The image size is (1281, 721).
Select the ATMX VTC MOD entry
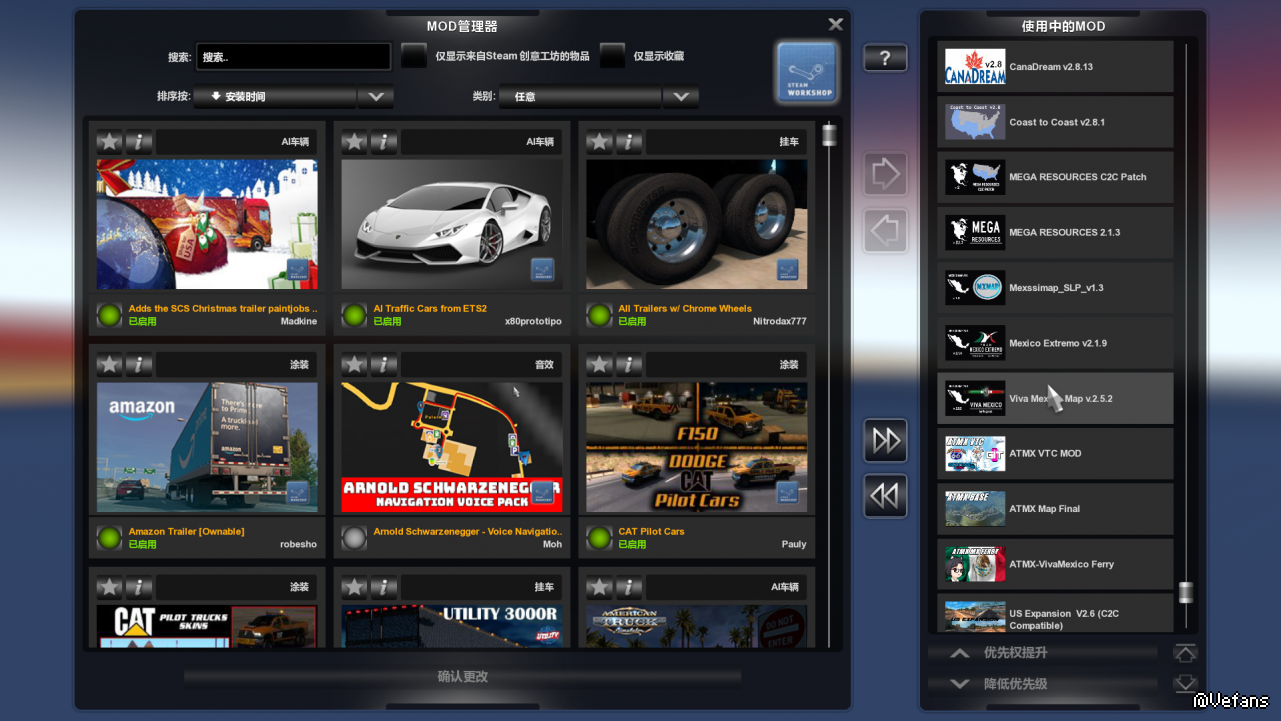pos(1055,454)
